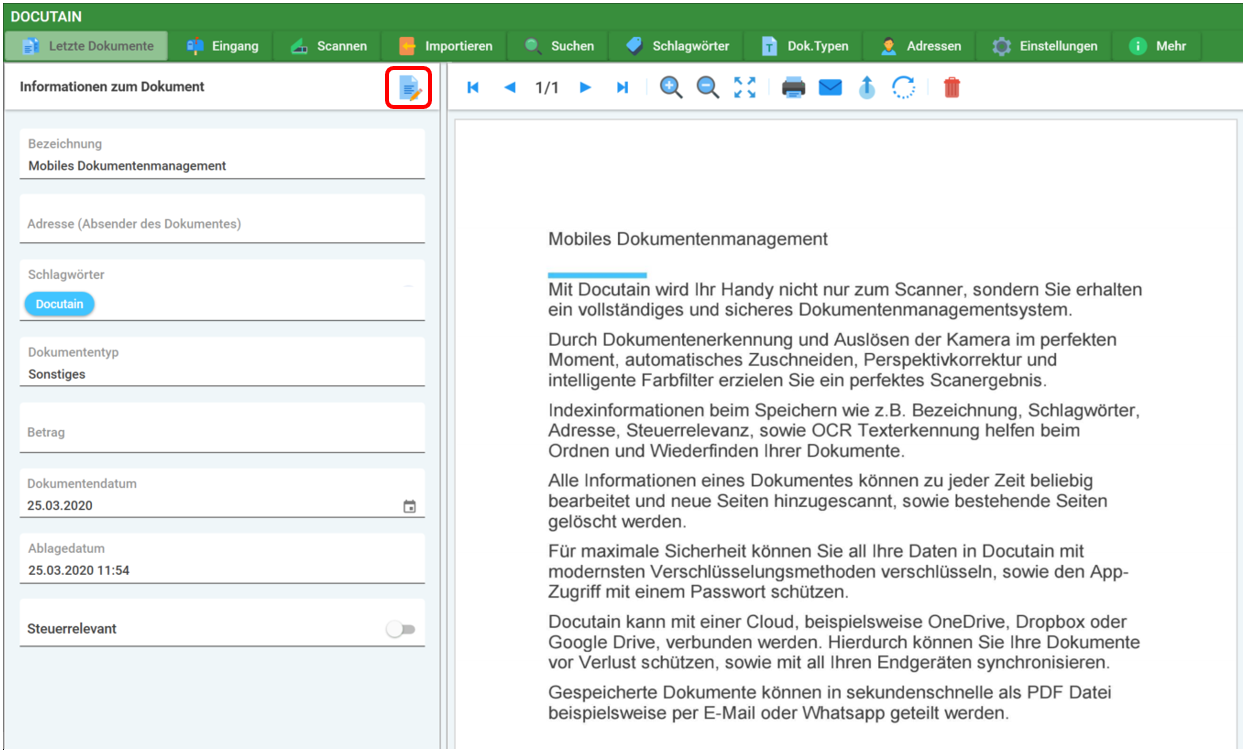Screen dimensions: 1248x754
Task: Click the Betrag field
Action: pyautogui.click(x=222, y=428)
